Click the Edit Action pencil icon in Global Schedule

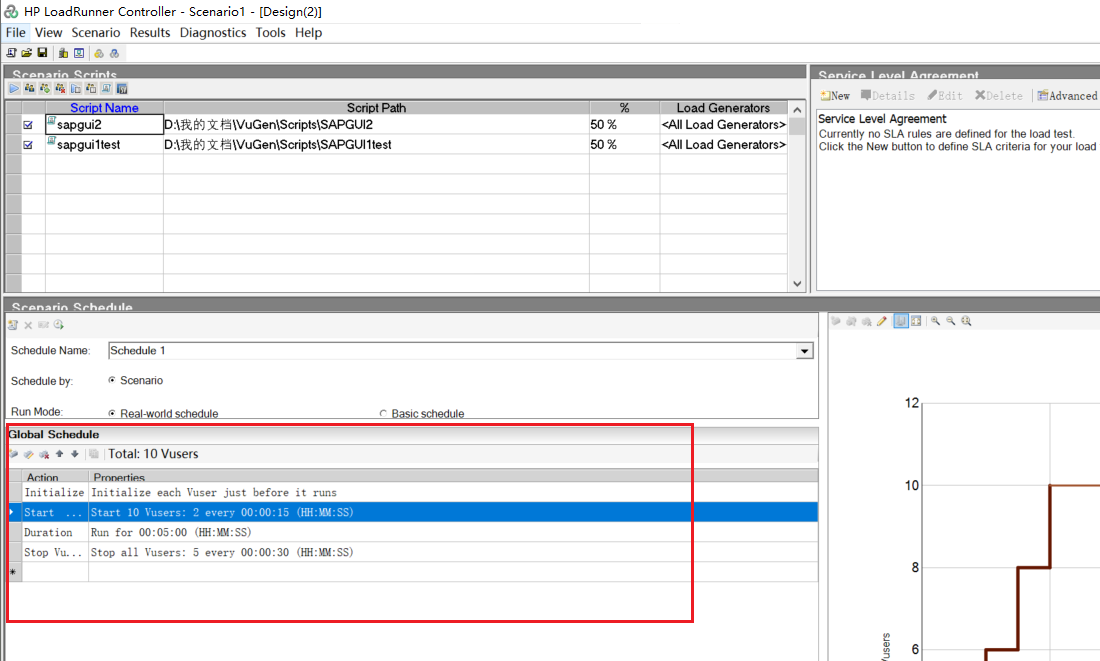pyautogui.click(x=29, y=454)
